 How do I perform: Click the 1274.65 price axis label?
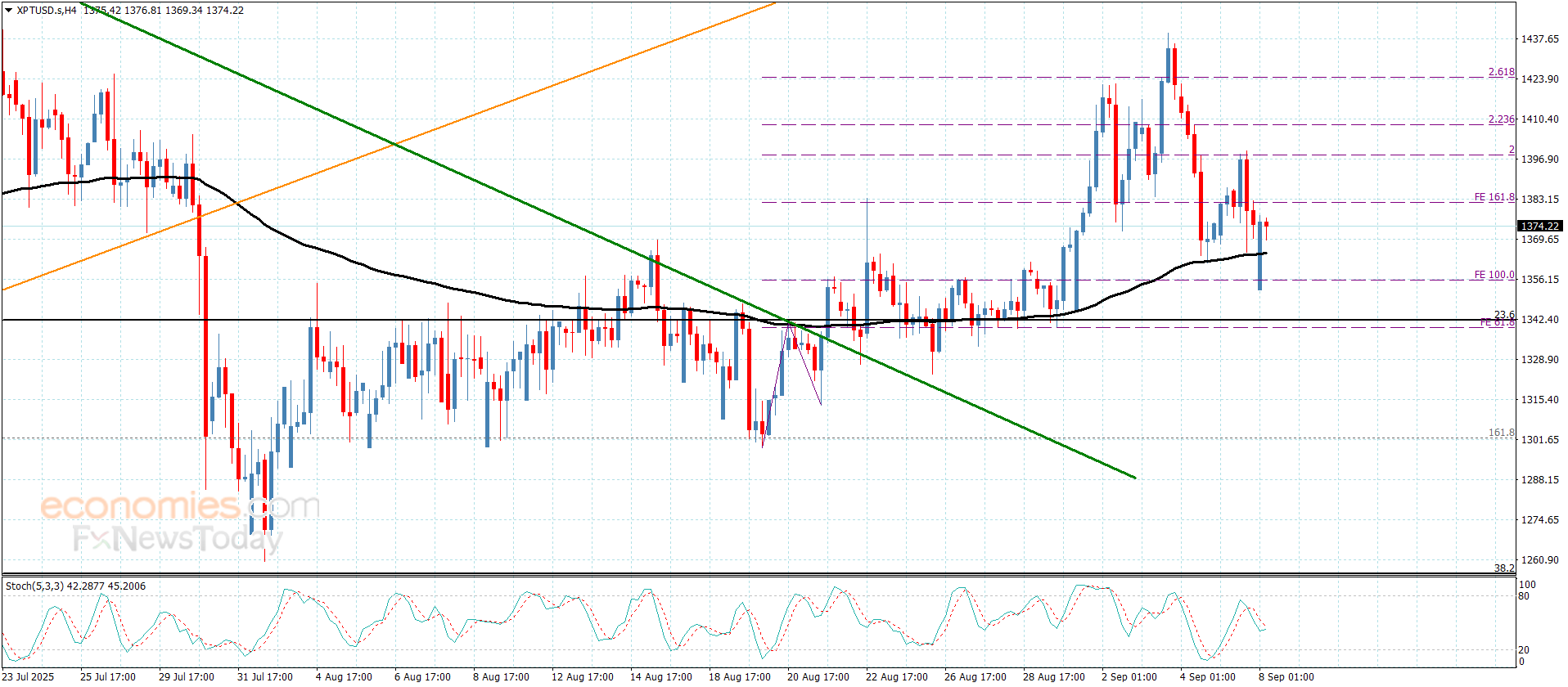click(1539, 520)
